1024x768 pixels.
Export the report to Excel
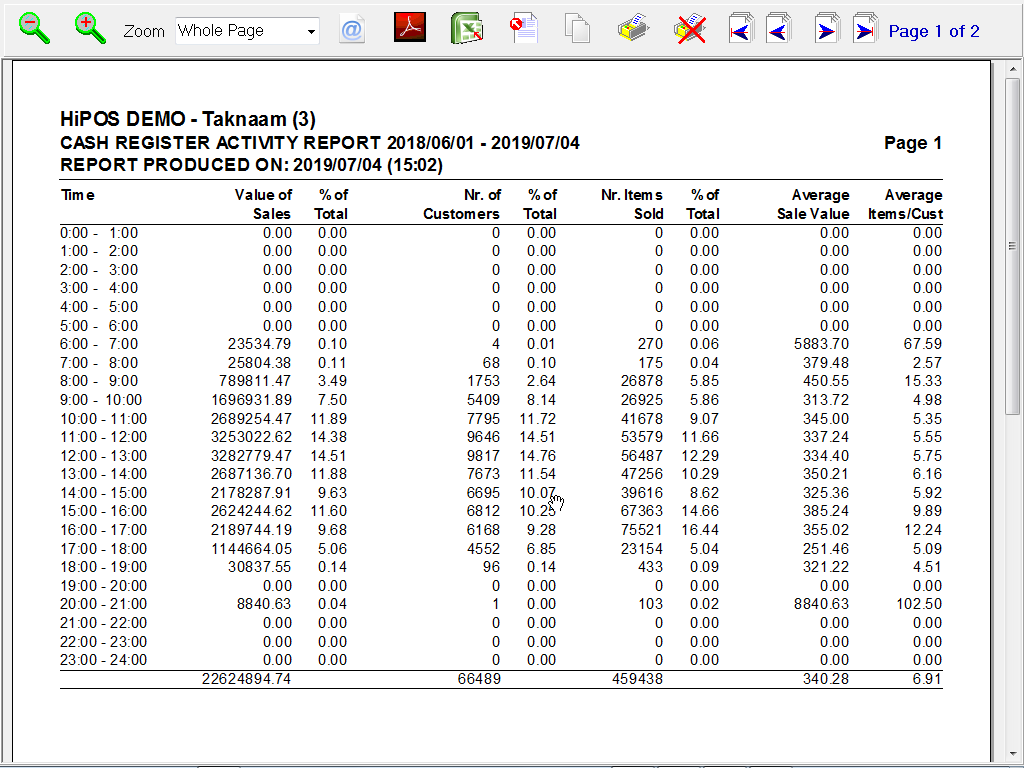tap(467, 28)
